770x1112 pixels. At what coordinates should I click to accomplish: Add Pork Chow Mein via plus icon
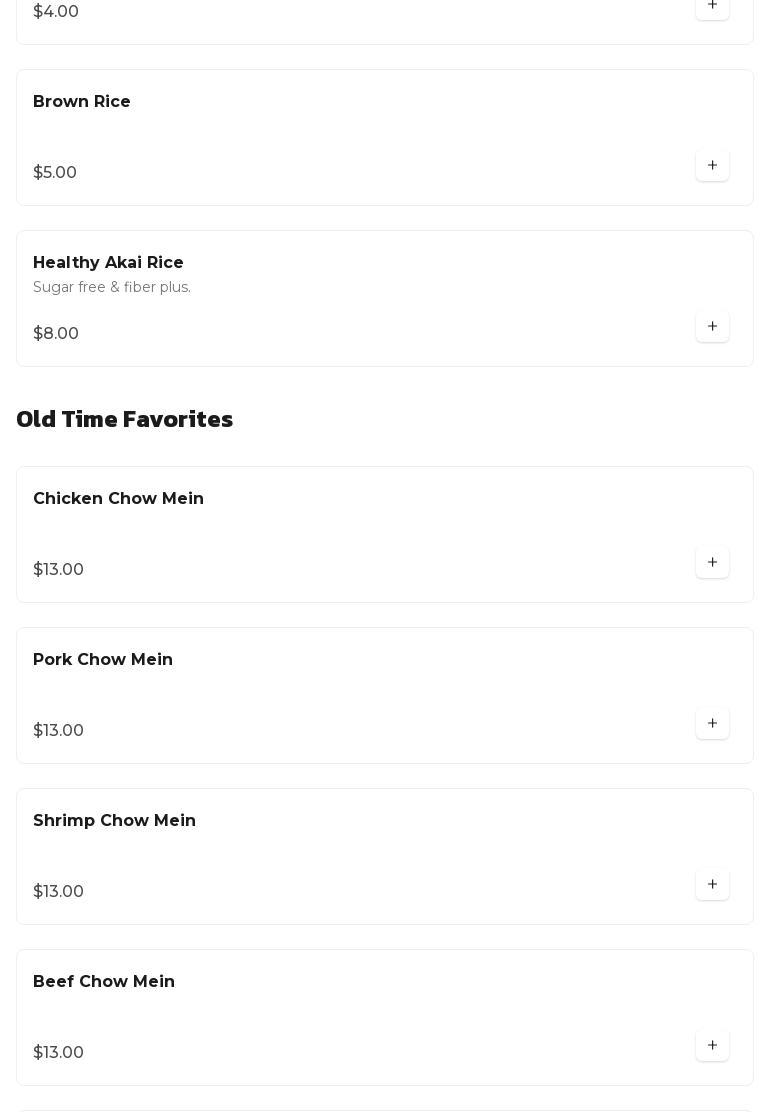point(713,723)
